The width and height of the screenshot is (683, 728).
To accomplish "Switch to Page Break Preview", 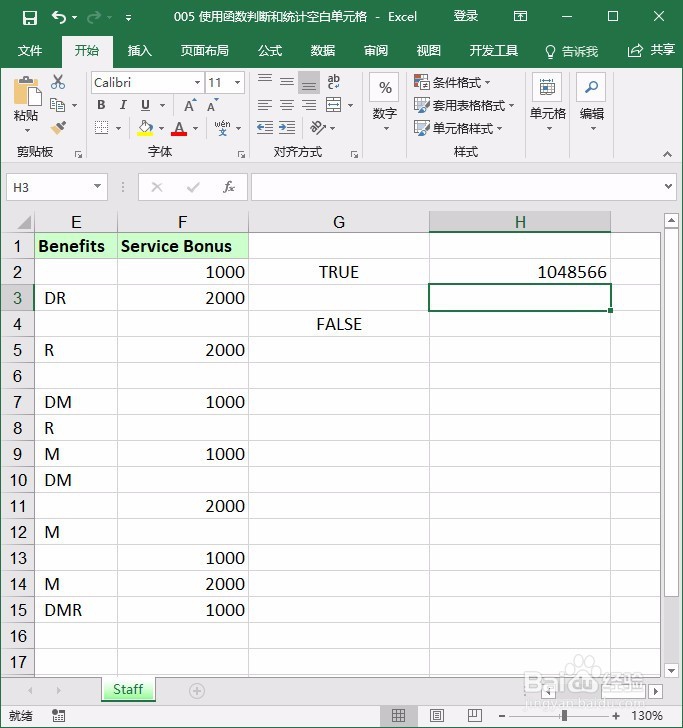I will pyautogui.click(x=475, y=715).
